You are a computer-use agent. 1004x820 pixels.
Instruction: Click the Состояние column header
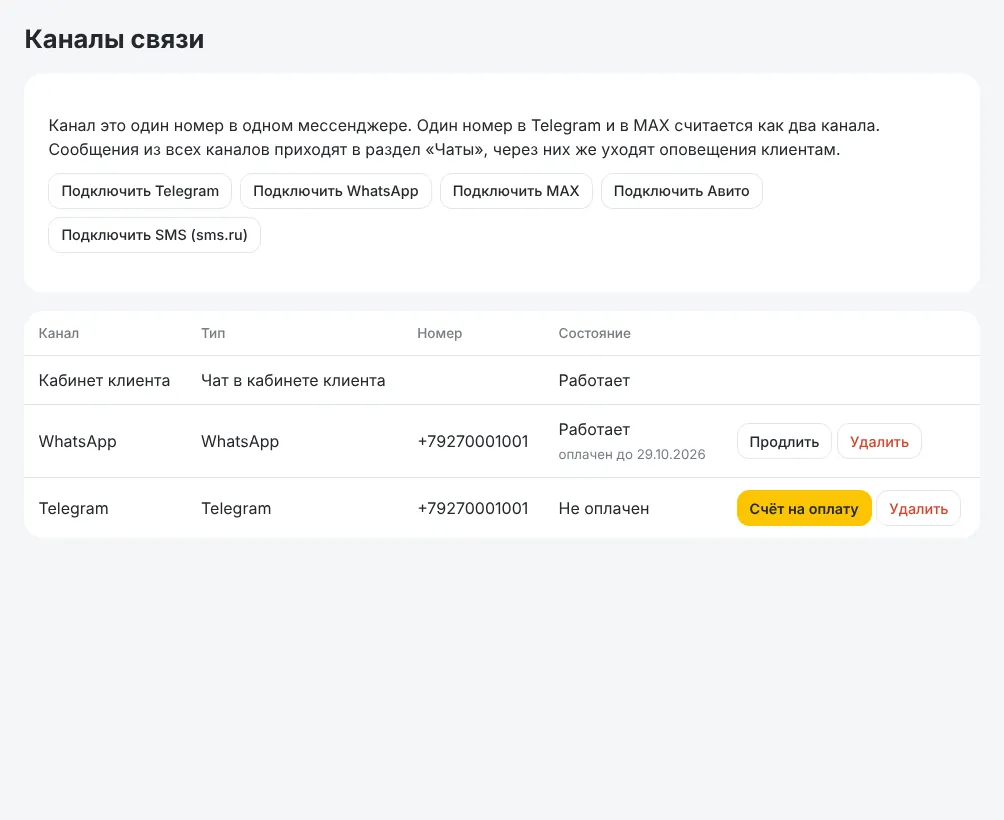click(x=594, y=333)
